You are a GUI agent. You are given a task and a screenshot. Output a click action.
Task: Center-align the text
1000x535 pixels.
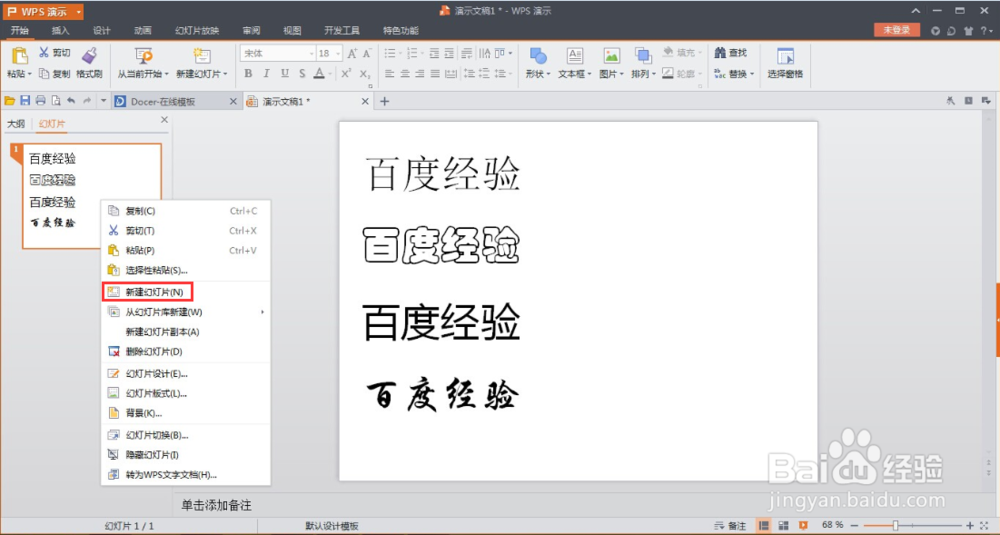click(405, 74)
